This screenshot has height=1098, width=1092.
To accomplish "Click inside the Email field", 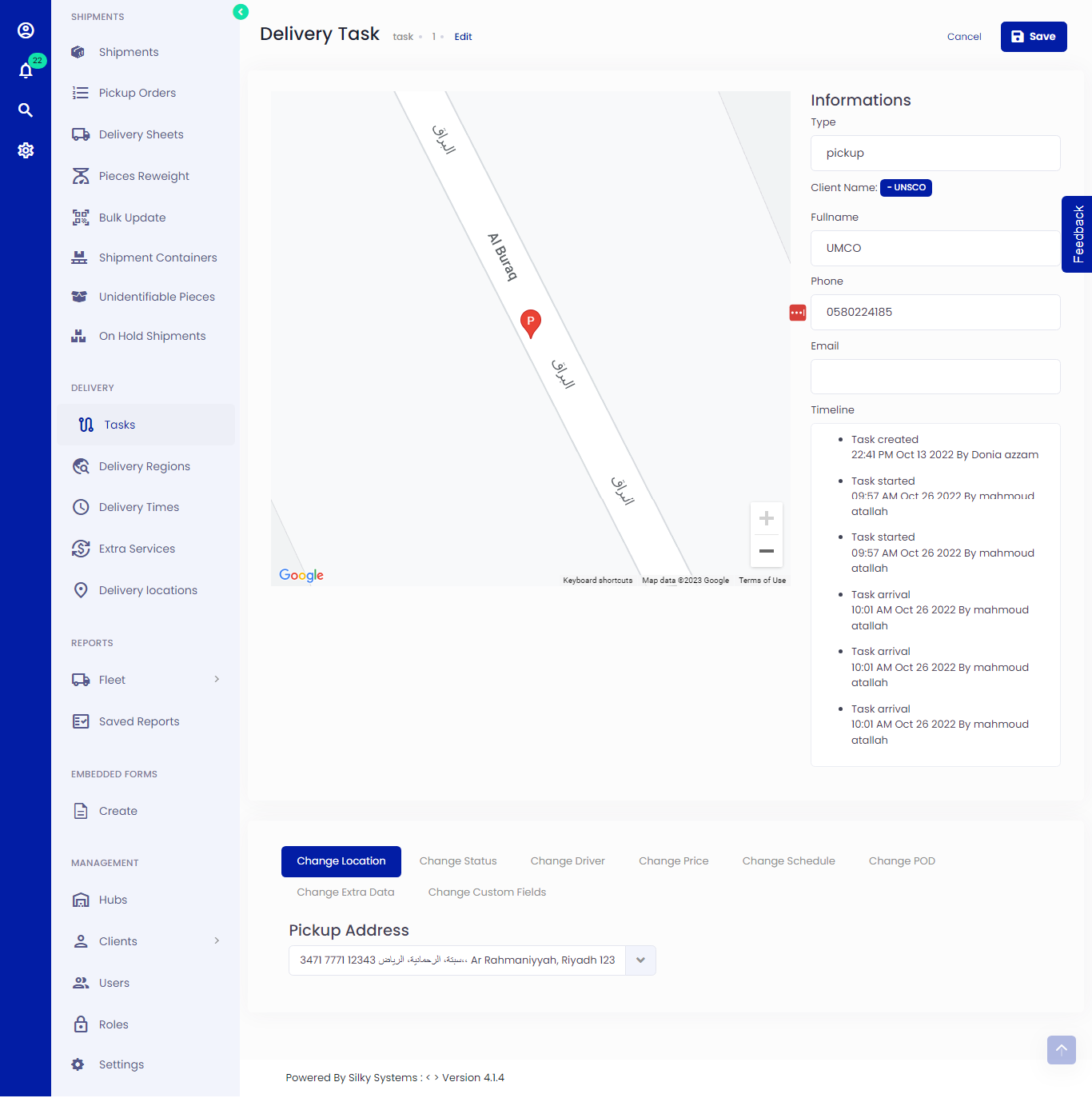I will 935,376.
